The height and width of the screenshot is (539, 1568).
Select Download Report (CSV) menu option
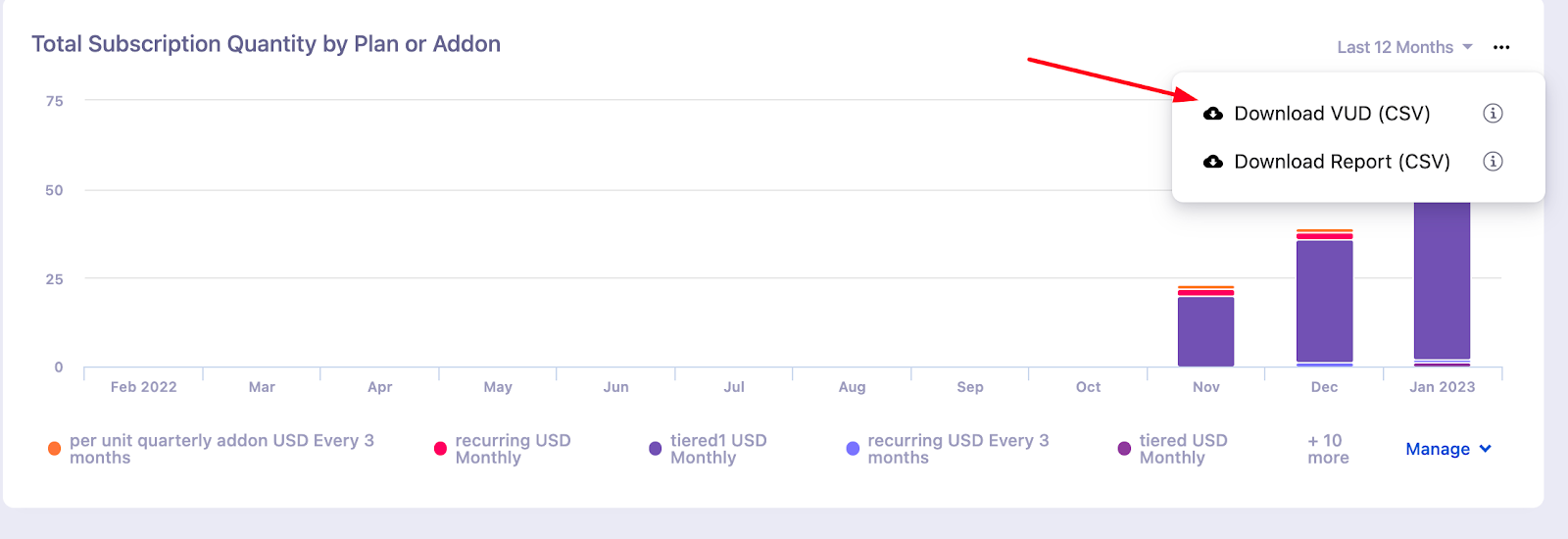pyautogui.click(x=1342, y=162)
